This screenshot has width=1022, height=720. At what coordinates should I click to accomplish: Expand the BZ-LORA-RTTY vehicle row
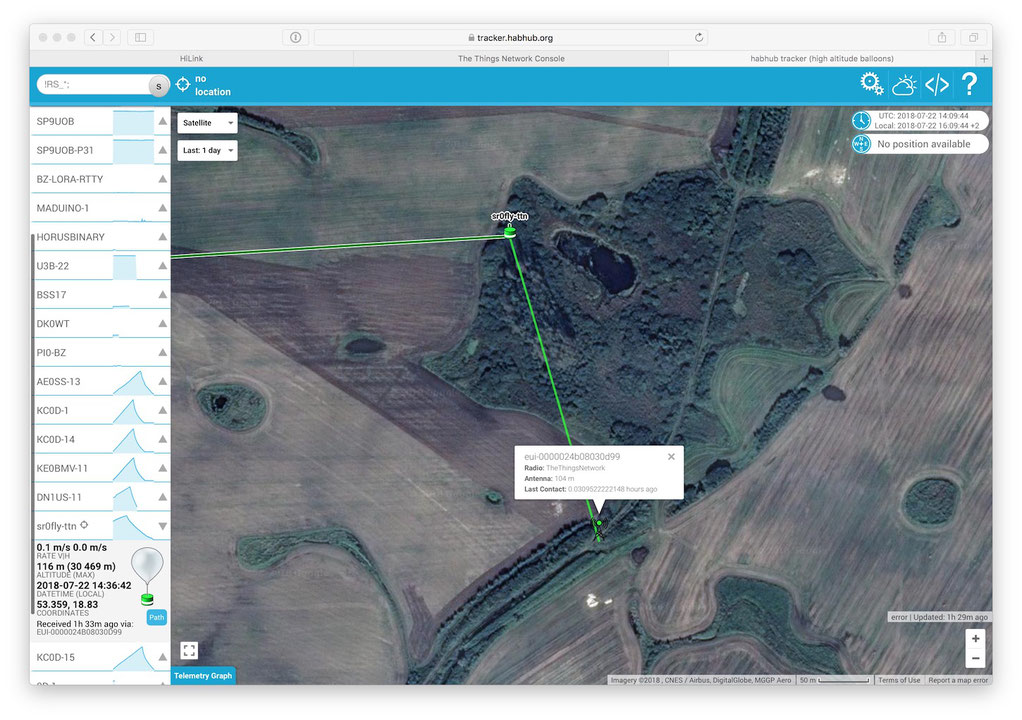click(162, 179)
